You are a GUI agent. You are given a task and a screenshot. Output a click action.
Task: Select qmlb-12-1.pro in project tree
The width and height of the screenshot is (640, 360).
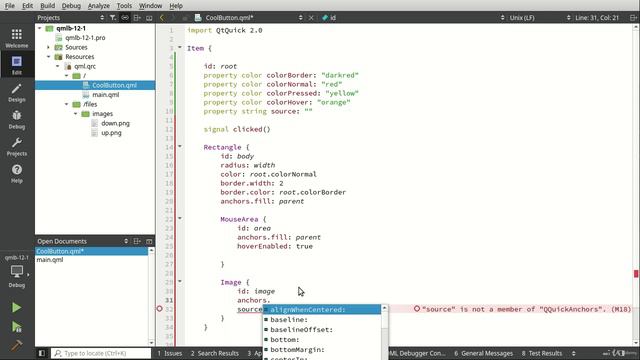click(85, 38)
